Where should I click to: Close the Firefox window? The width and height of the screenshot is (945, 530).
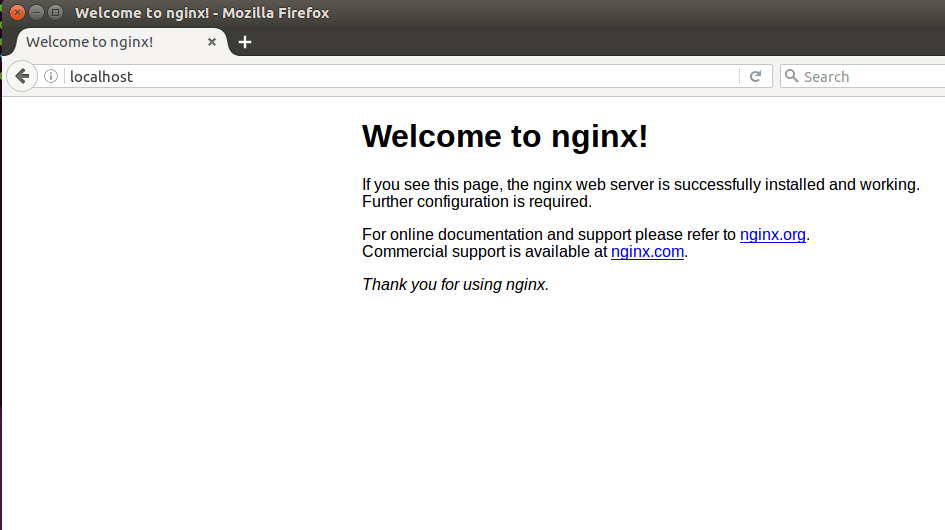click(x=17, y=12)
